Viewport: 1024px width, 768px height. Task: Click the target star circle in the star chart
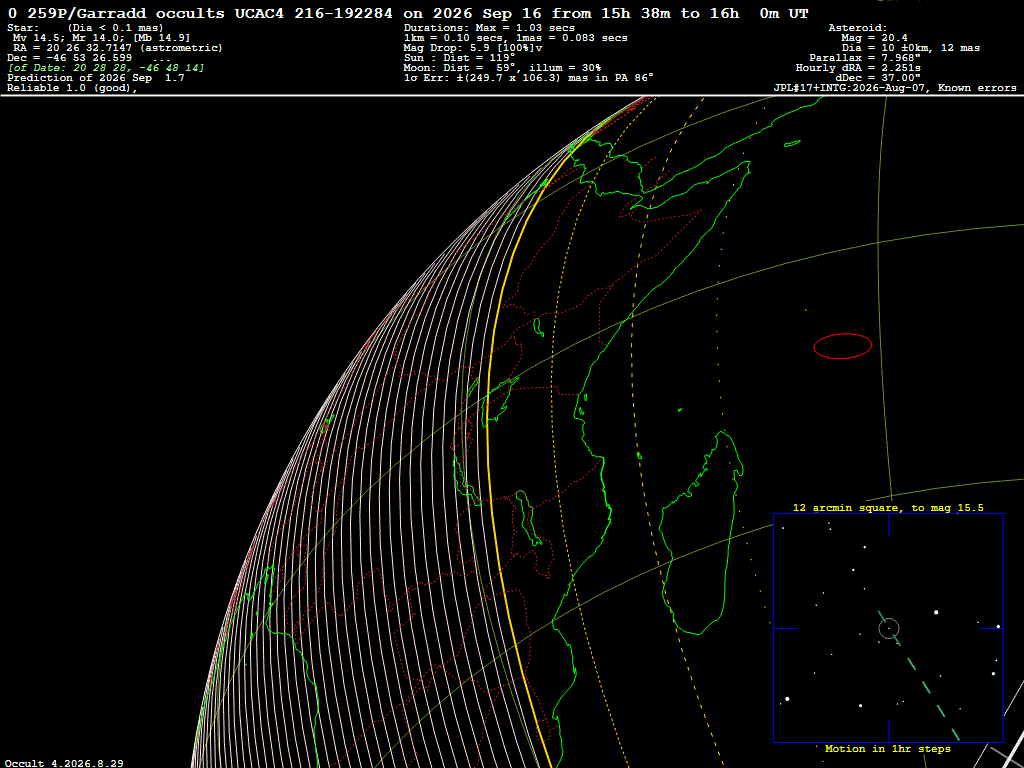(x=889, y=629)
